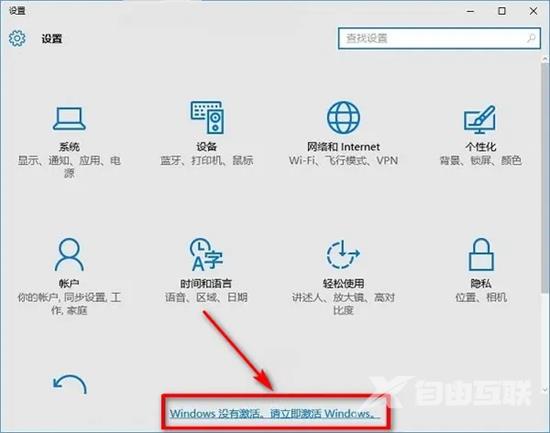The height and width of the screenshot is (433, 550).
Task: Focus the 查找设置 search field
Action: pos(439,38)
